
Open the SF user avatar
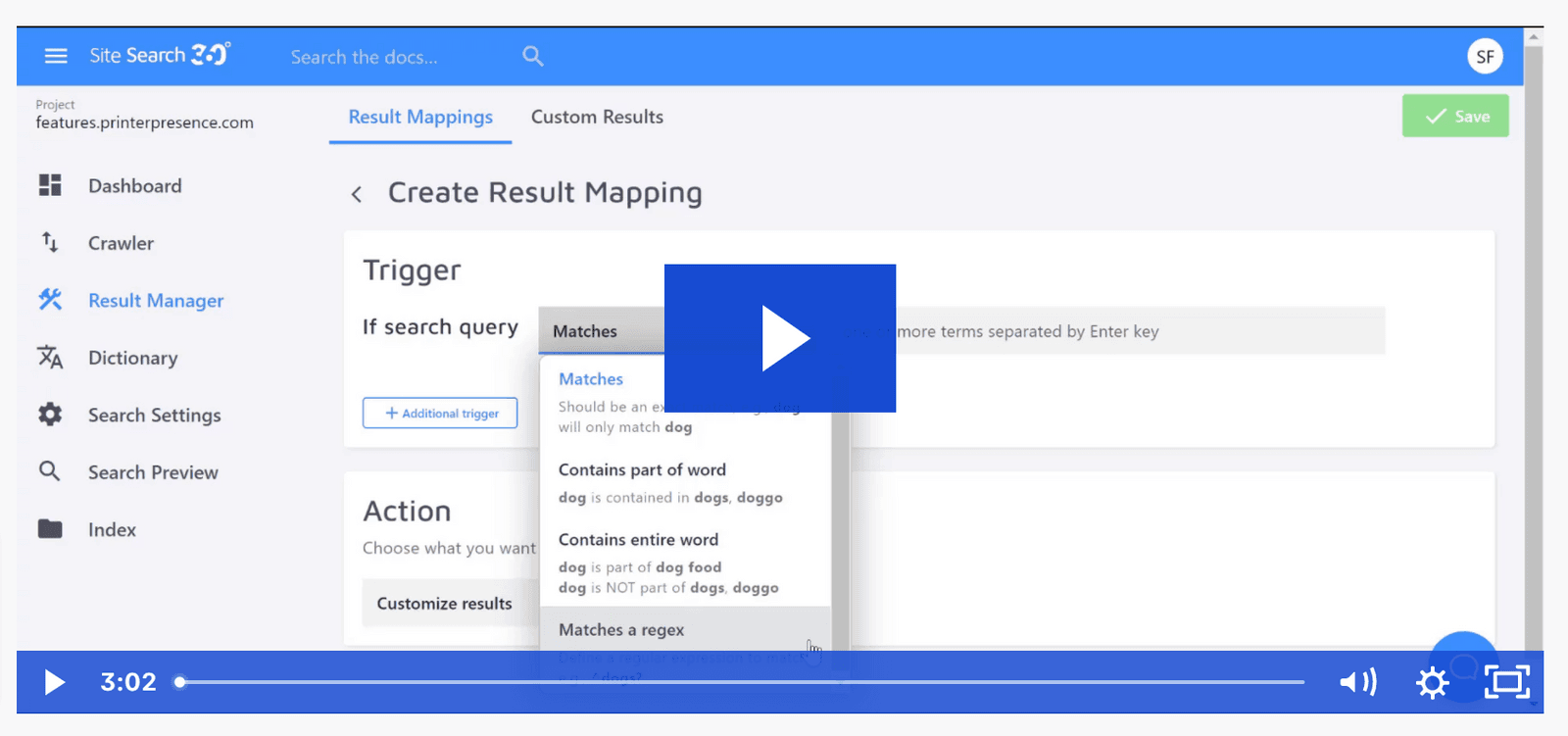pyautogui.click(x=1485, y=57)
